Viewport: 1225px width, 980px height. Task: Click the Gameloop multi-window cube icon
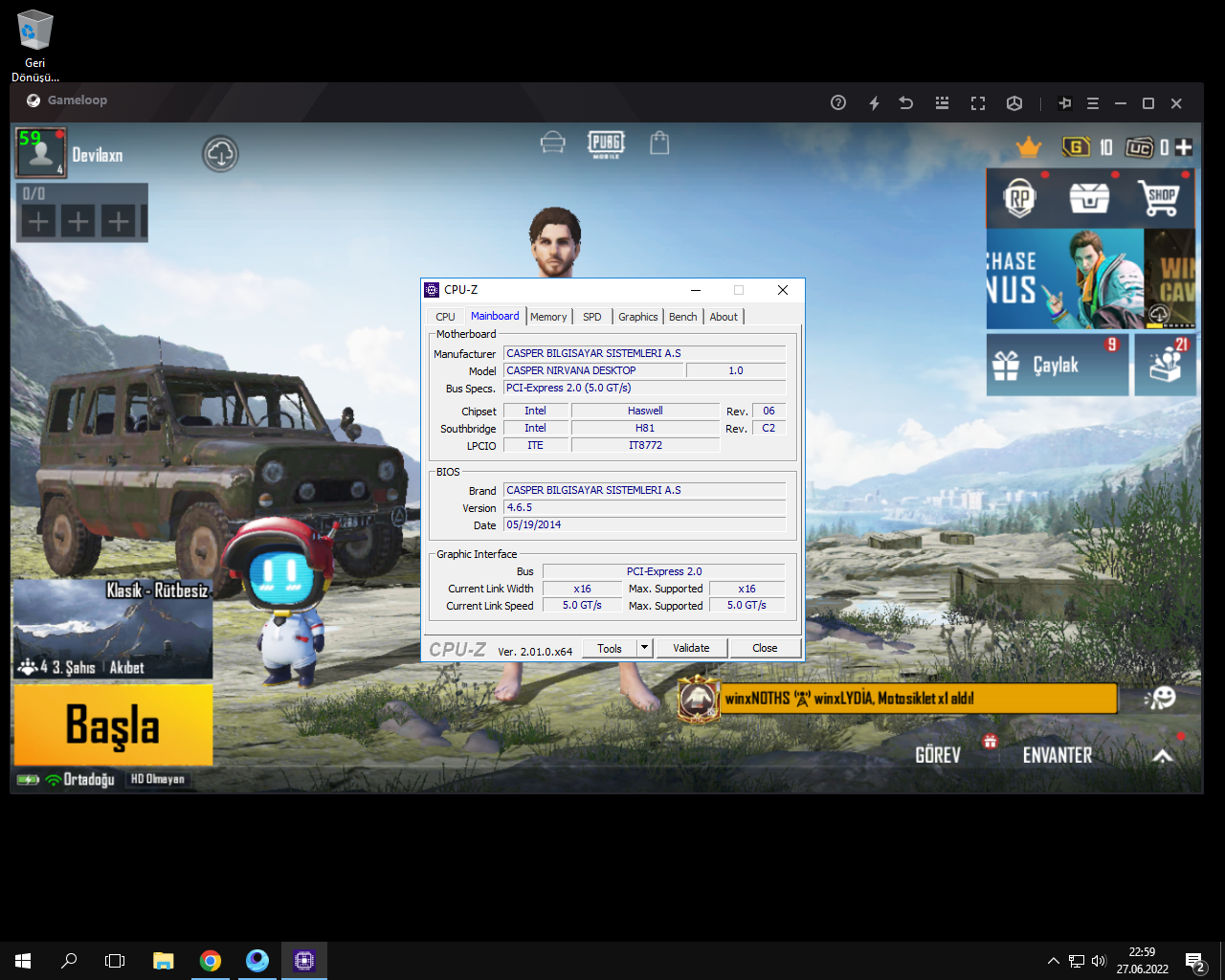coord(1014,102)
